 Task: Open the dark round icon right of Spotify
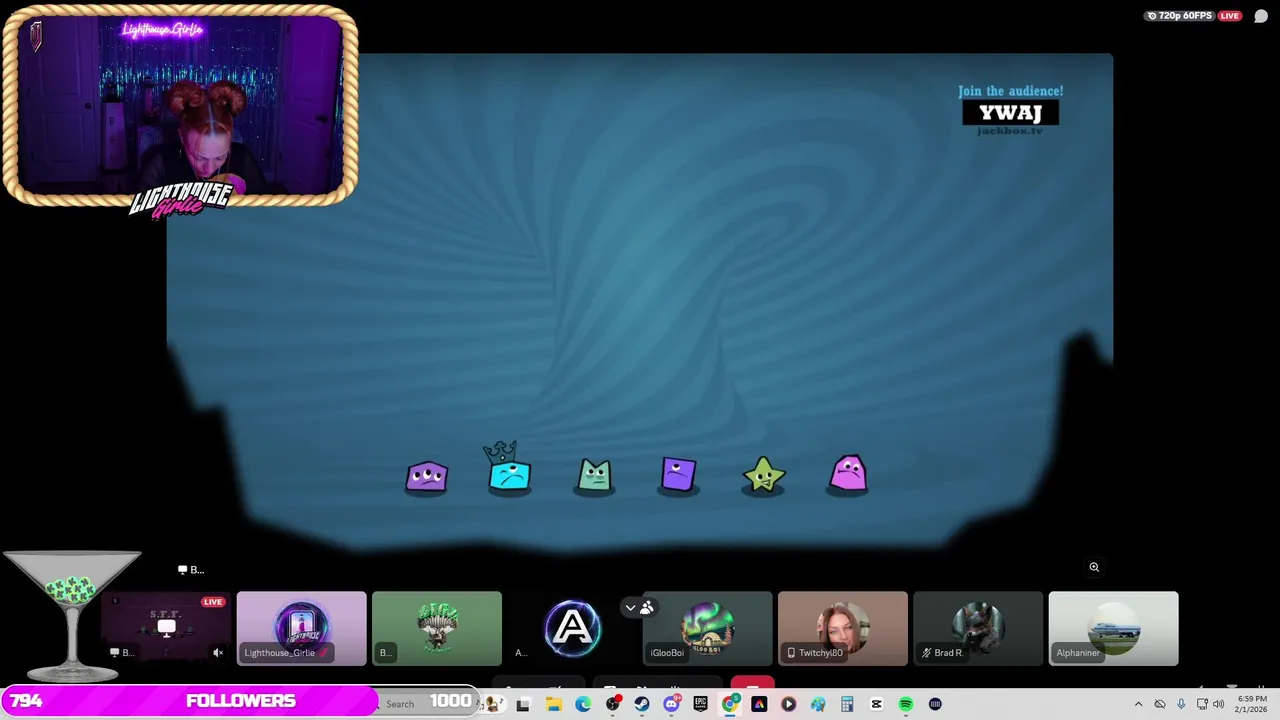click(935, 704)
